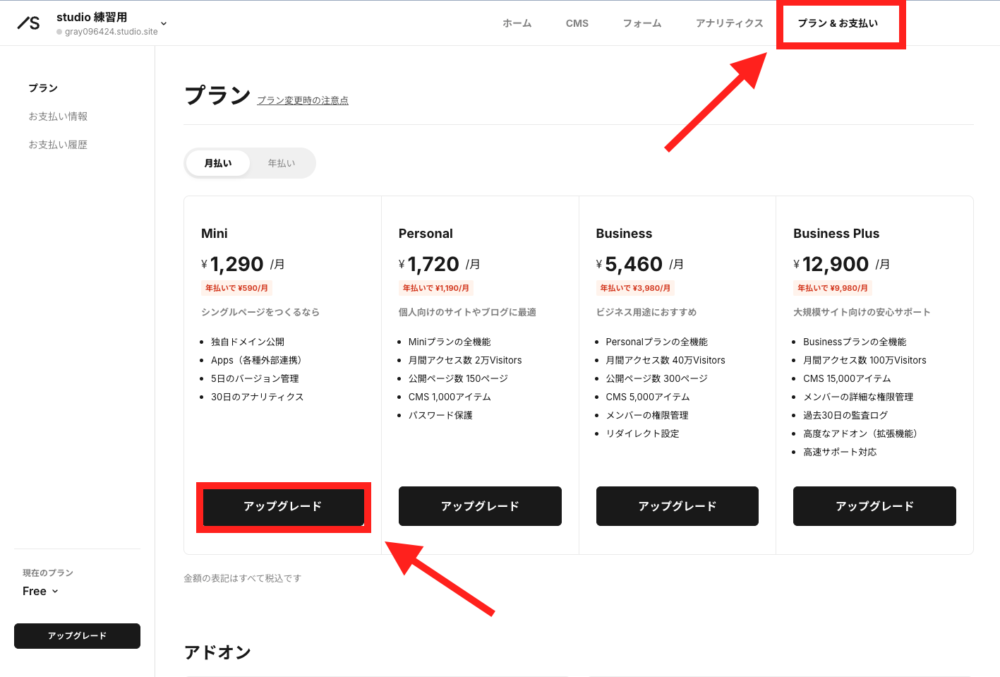This screenshot has height=677, width=1000.
Task: Click the 金額の表記はすべて税込です note
Action: 242,578
